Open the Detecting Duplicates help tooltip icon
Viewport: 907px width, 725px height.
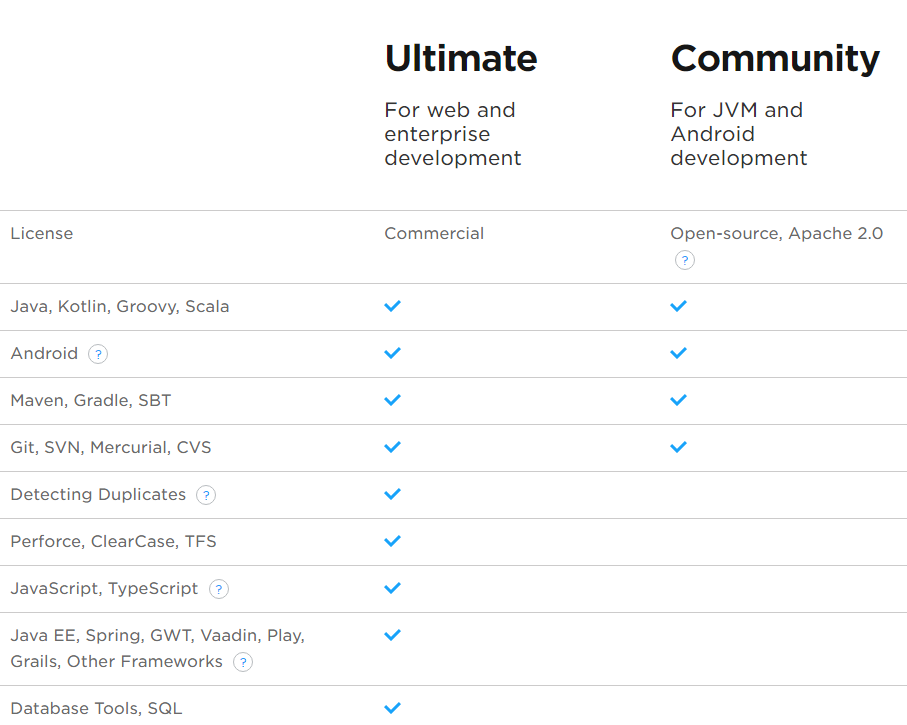(206, 495)
